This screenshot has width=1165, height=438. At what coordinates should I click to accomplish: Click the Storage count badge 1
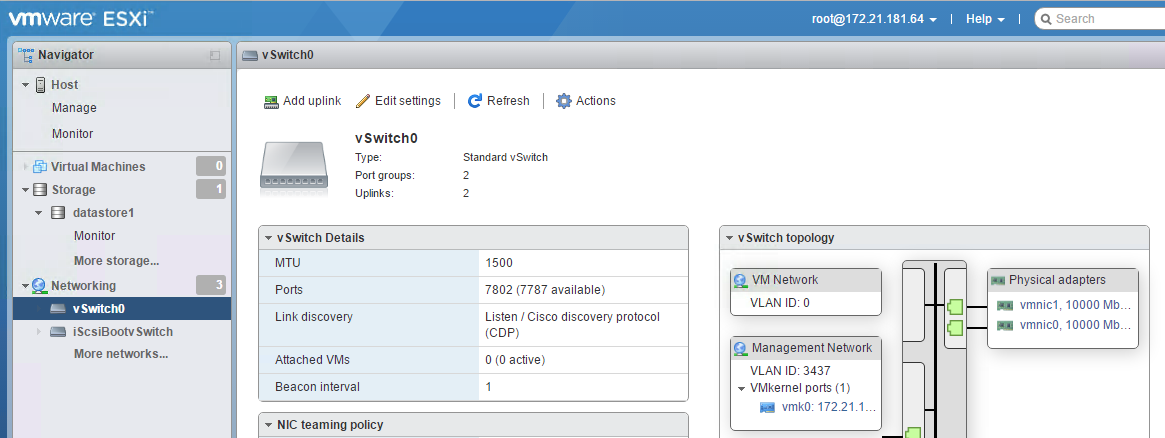(x=211, y=189)
